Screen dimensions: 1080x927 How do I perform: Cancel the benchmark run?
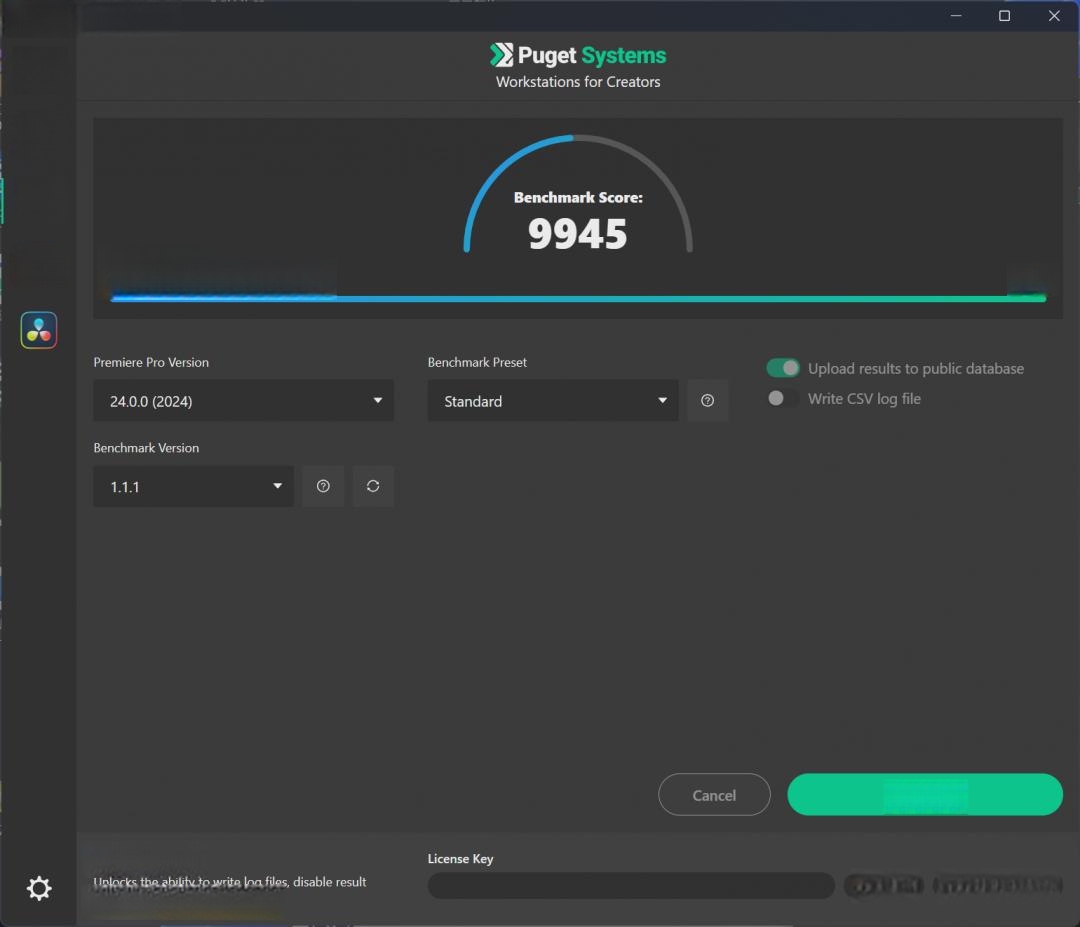[714, 795]
